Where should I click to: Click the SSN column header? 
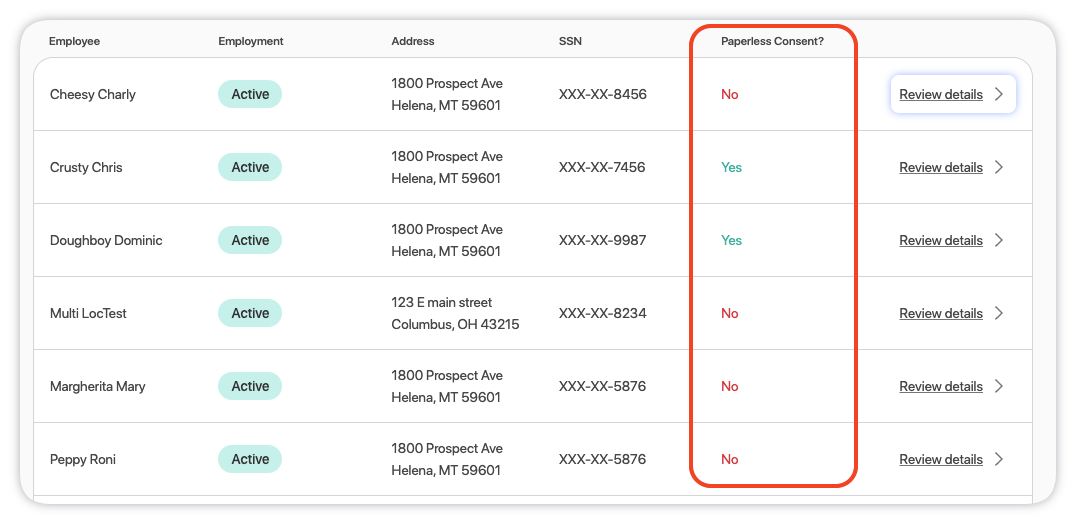(x=570, y=42)
